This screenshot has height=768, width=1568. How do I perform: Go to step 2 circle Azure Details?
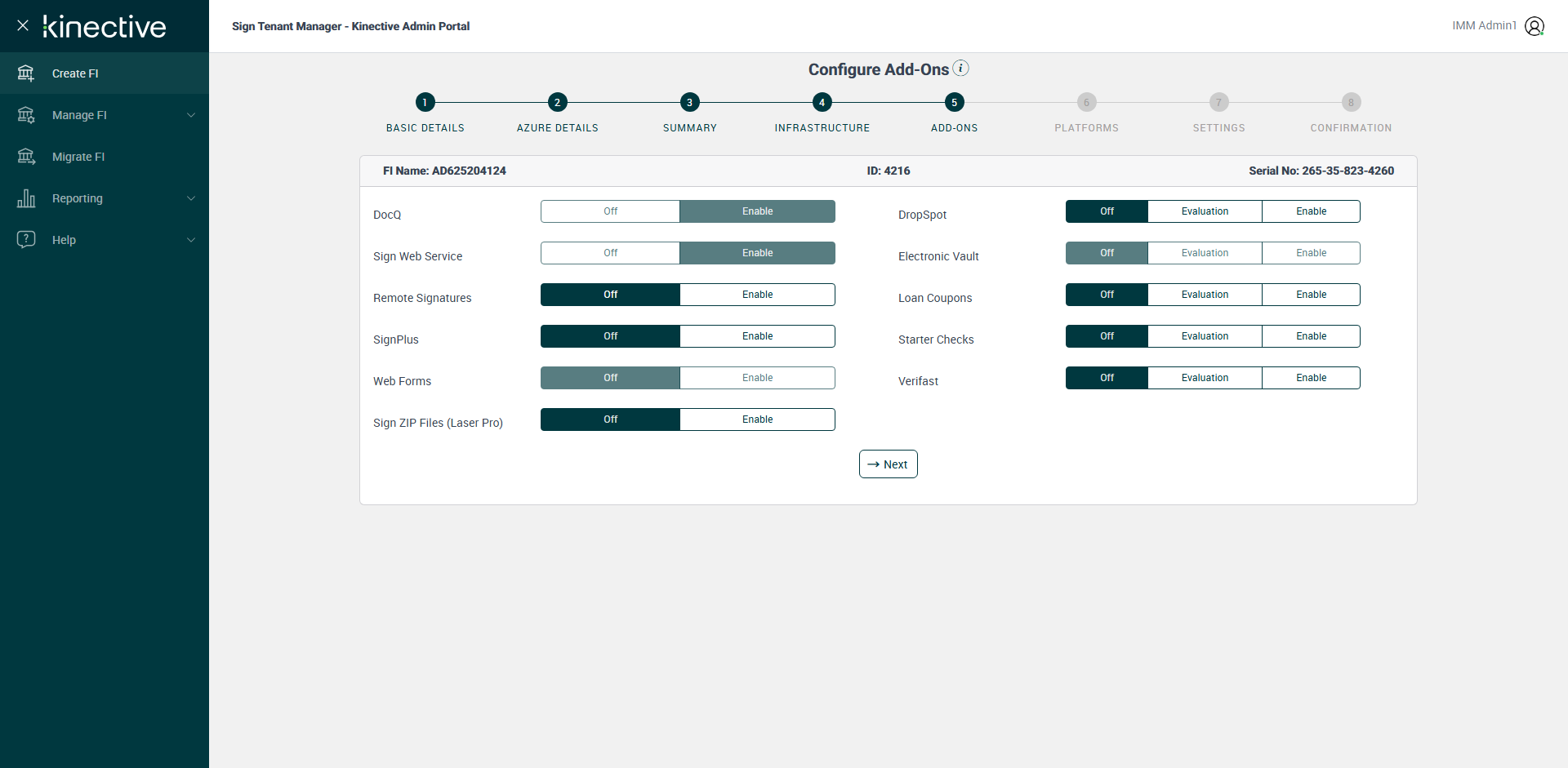pyautogui.click(x=557, y=102)
